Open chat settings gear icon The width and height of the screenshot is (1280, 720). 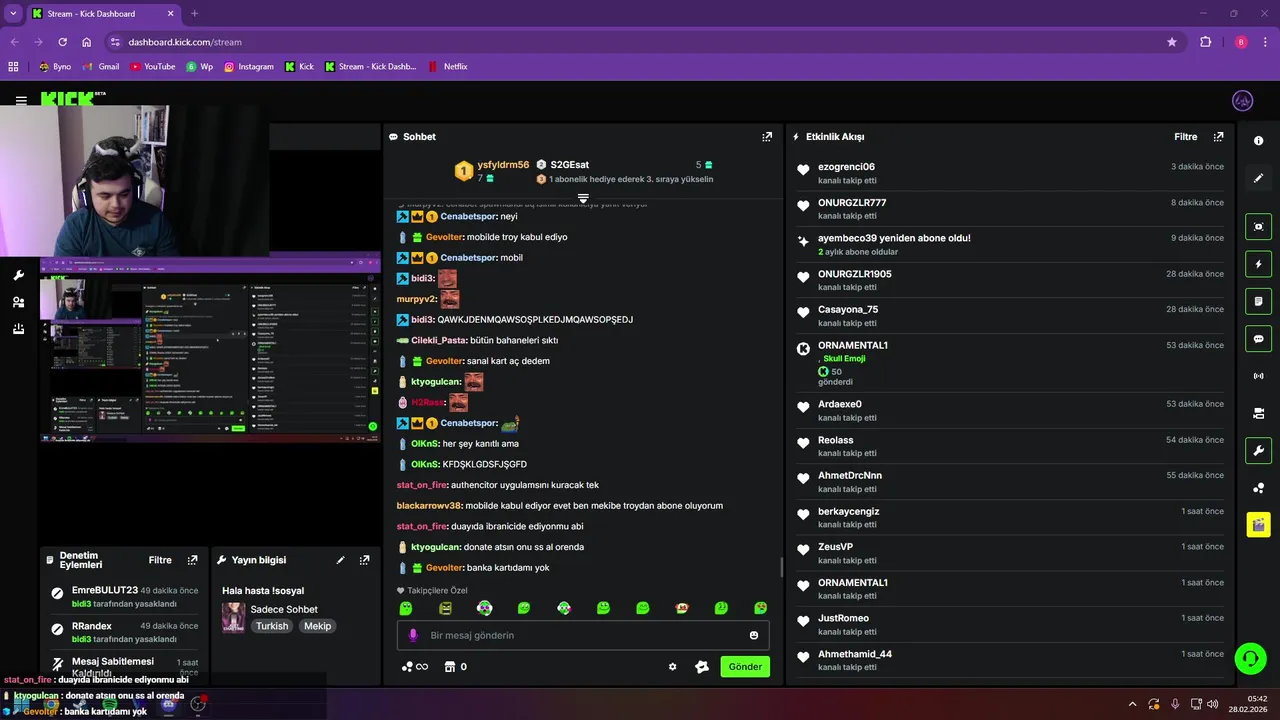pos(672,667)
